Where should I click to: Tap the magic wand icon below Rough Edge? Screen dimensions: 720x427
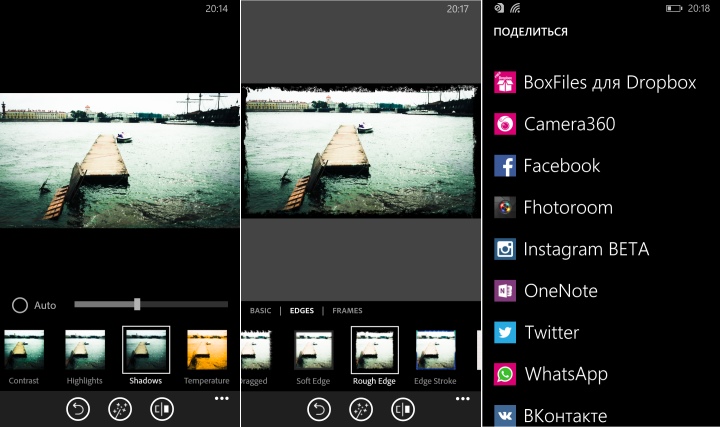(x=361, y=409)
